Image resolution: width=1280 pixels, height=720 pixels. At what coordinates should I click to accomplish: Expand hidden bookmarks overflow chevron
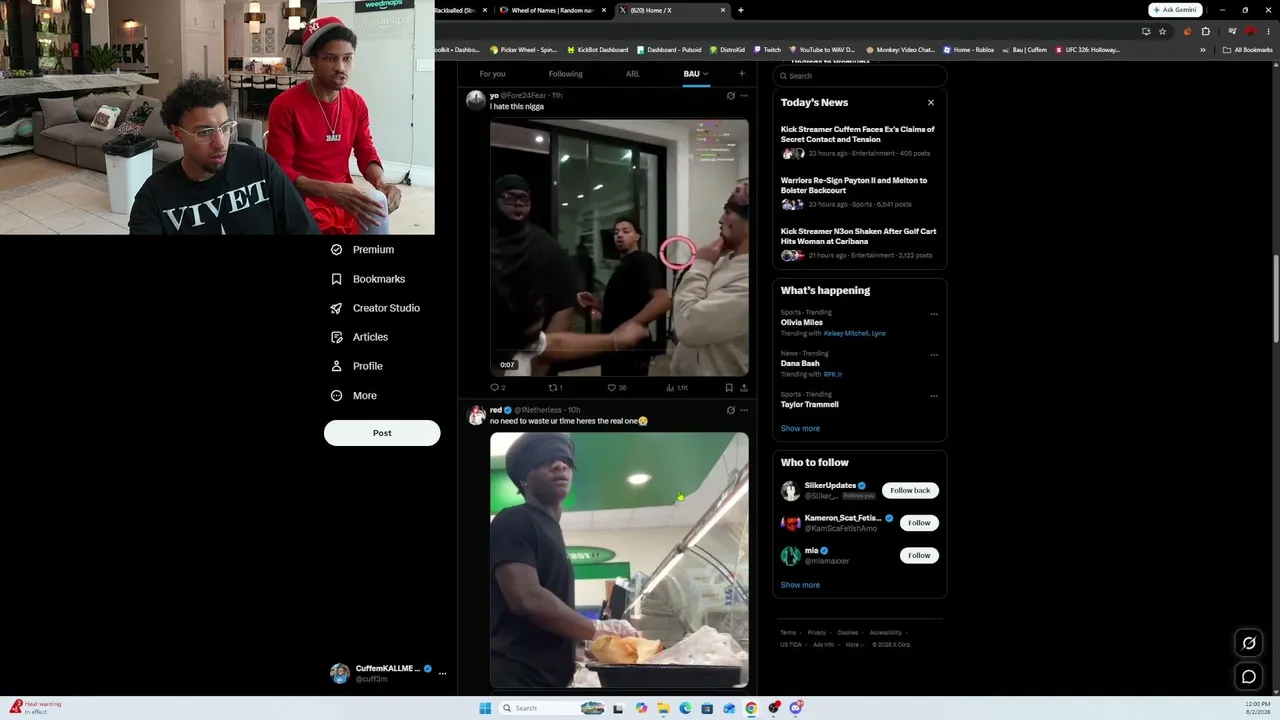1202,50
